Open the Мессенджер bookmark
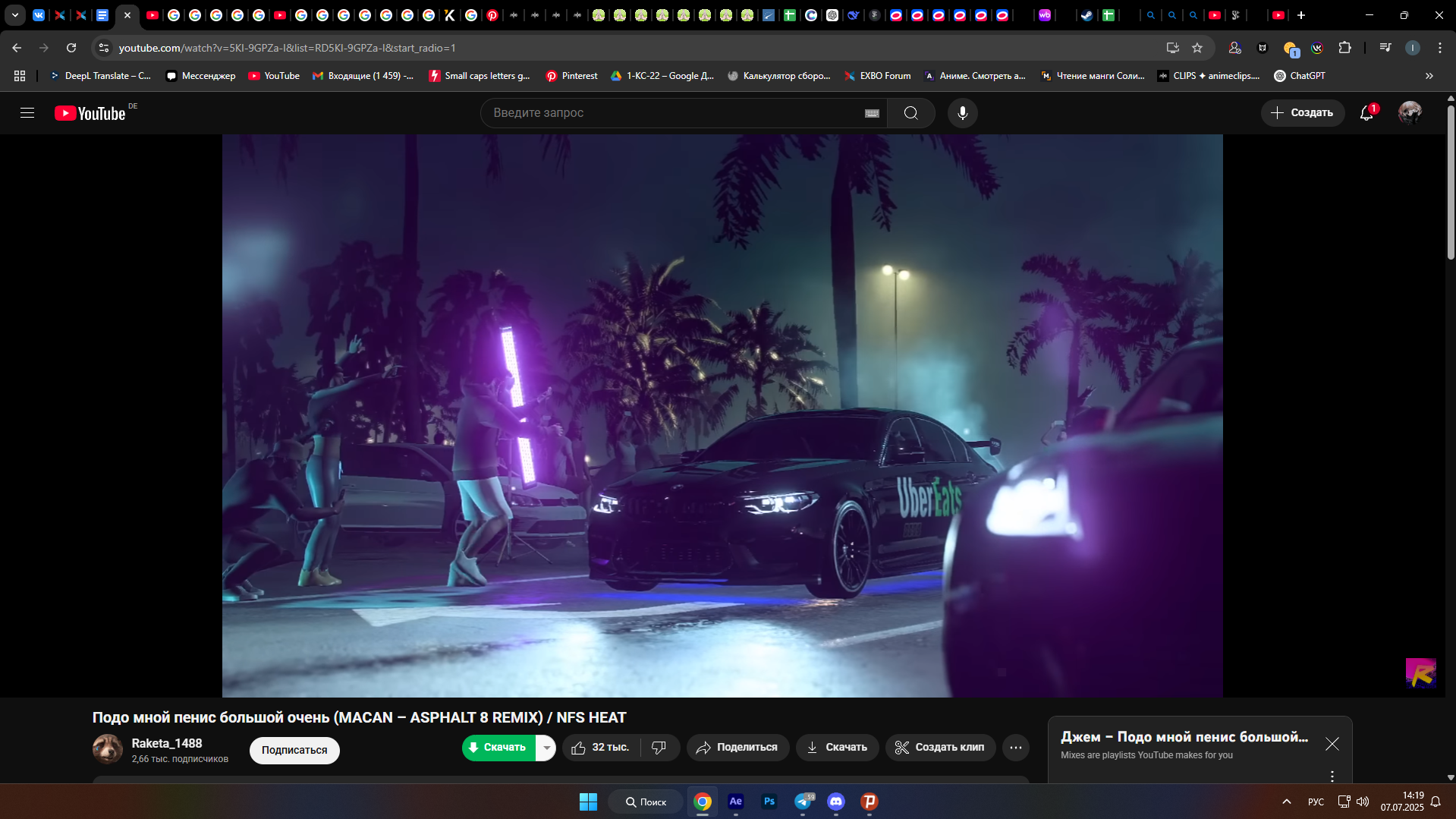 tap(201, 76)
